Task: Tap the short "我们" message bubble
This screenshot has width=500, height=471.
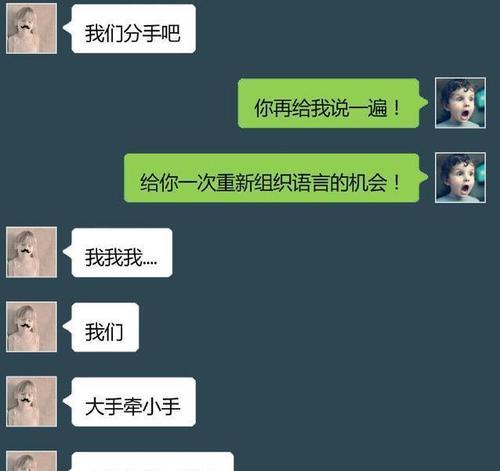Action: (x=105, y=327)
